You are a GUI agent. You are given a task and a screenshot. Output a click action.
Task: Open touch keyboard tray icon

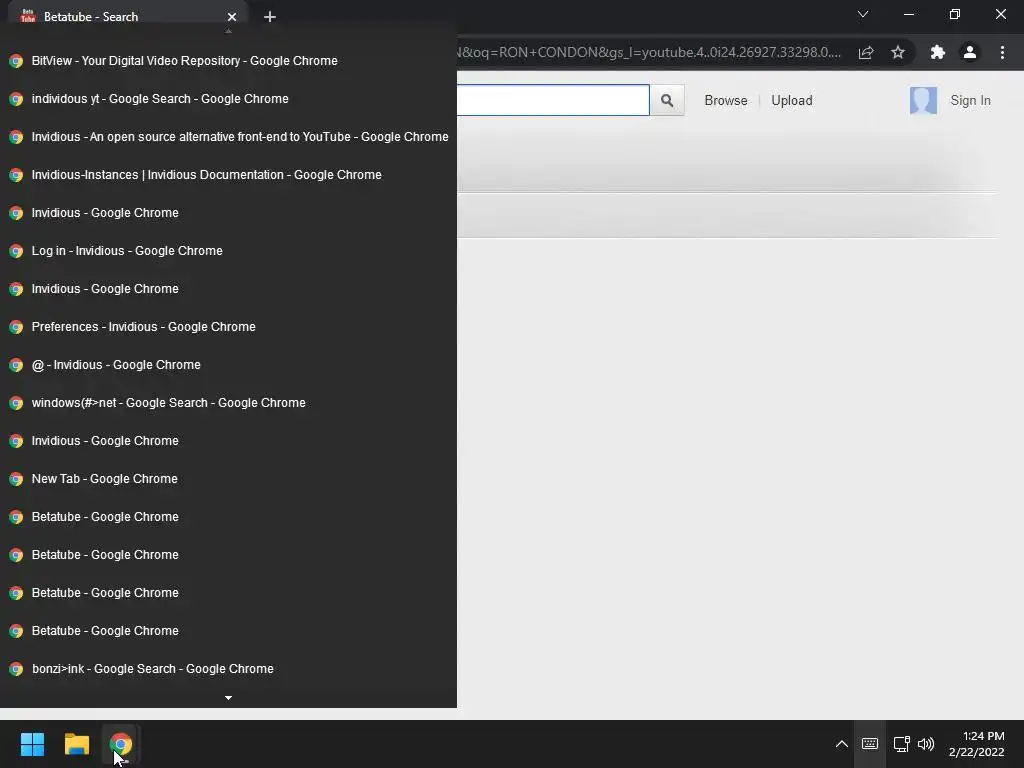tap(870, 744)
